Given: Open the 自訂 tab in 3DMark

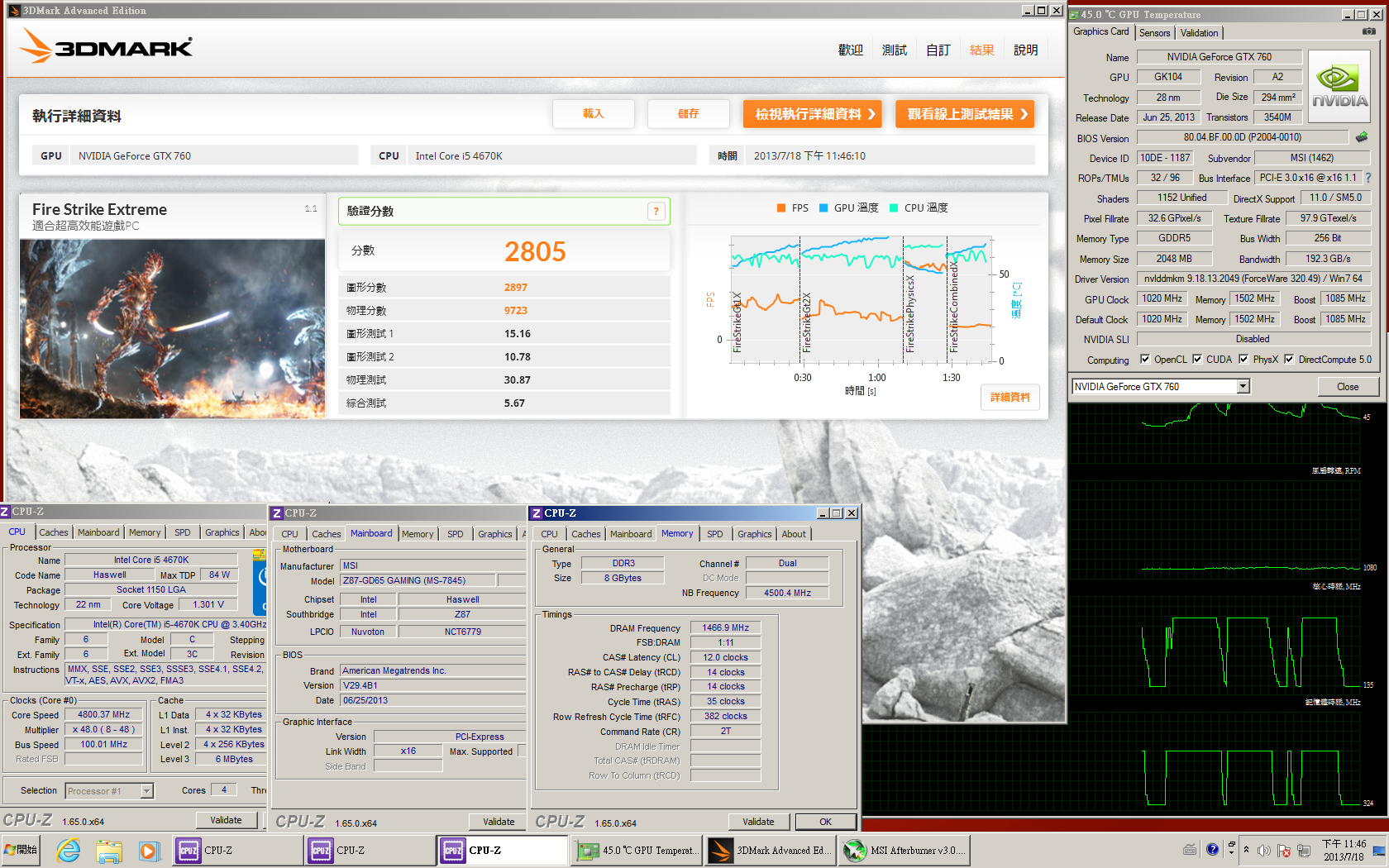Looking at the screenshot, I should tap(938, 50).
